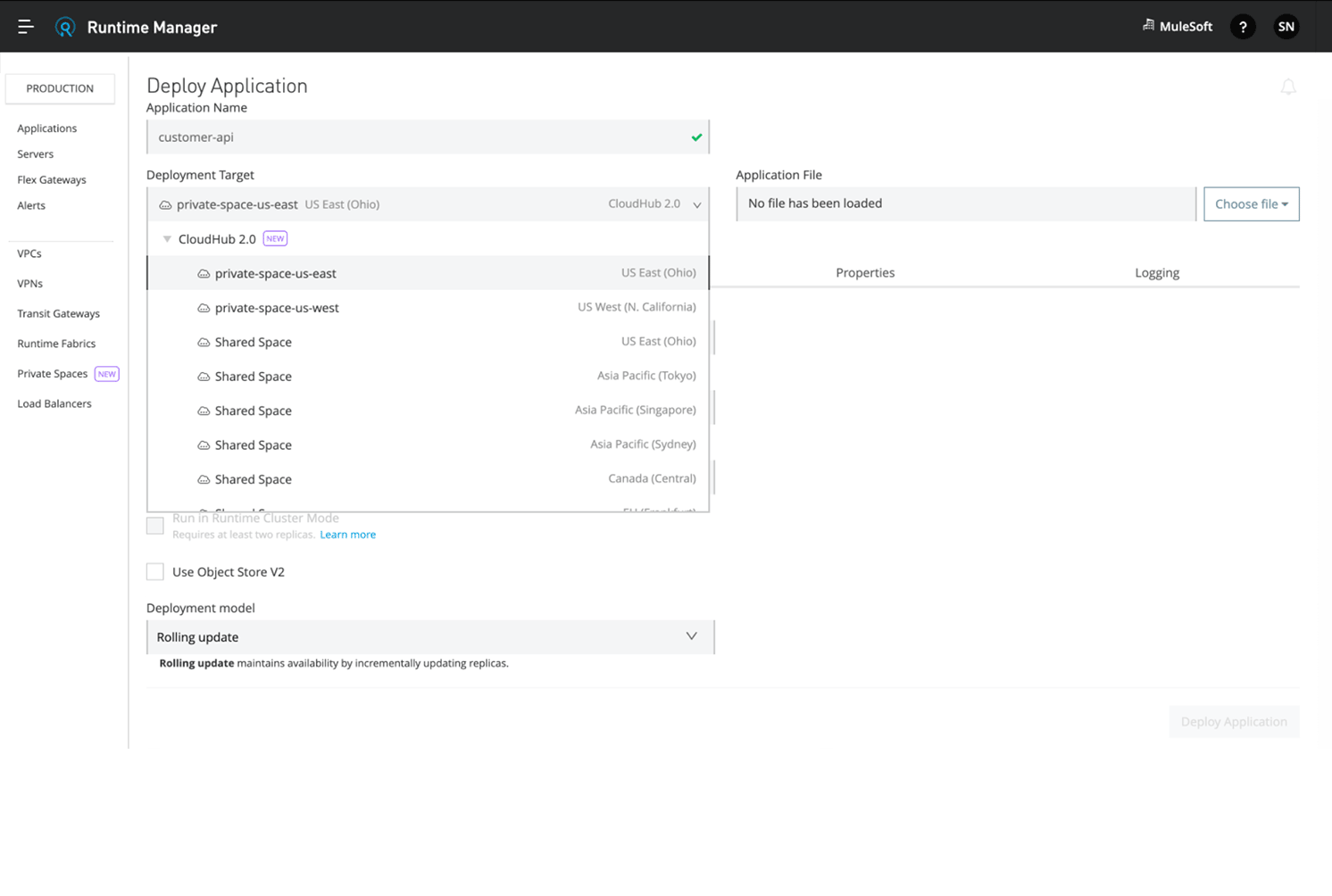Open Load Balancers in the sidebar
1332x896 pixels.
point(54,403)
